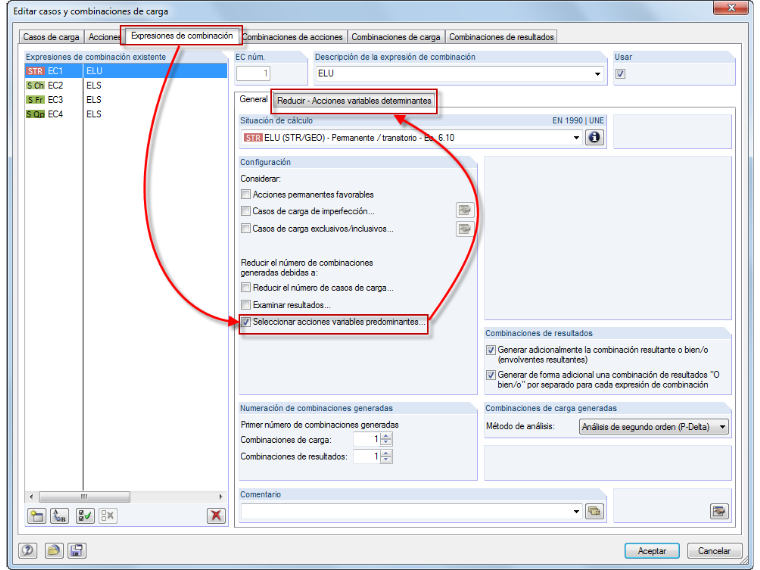This screenshot has width=760, height=570.
Task: Click the select all expressions icon
Action: pos(85,516)
